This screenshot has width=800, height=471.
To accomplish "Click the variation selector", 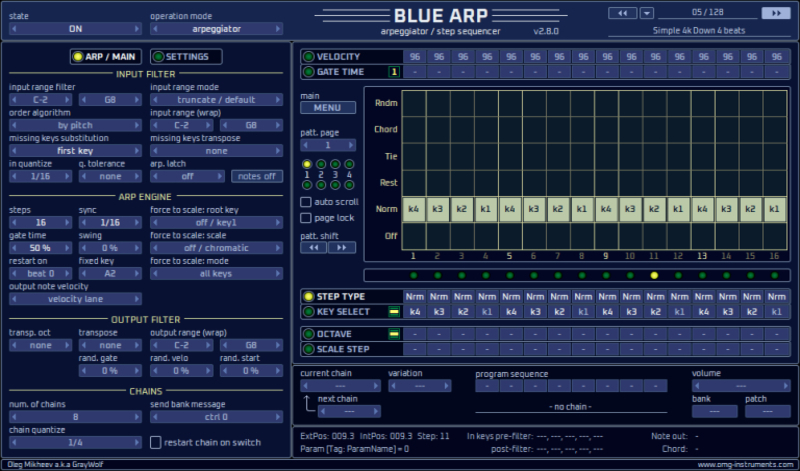I will pos(419,386).
